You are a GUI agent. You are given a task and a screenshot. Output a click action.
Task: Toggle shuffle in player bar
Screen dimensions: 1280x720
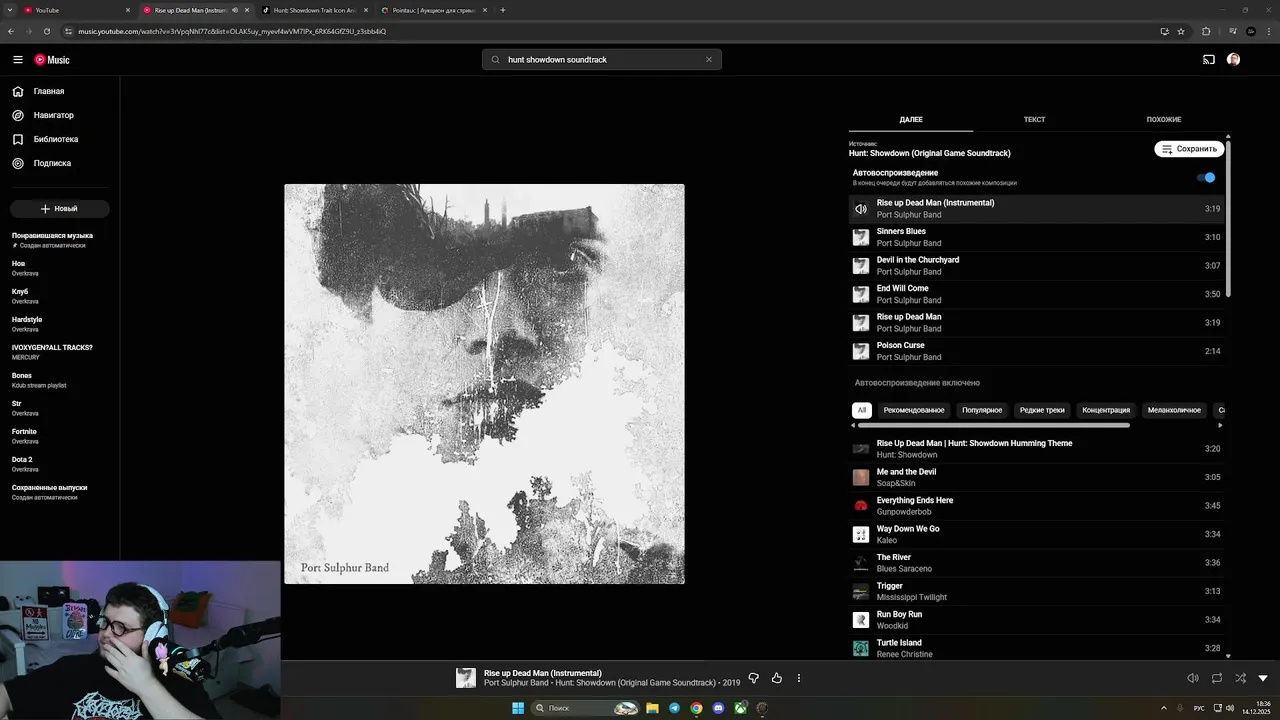[x=1240, y=678]
